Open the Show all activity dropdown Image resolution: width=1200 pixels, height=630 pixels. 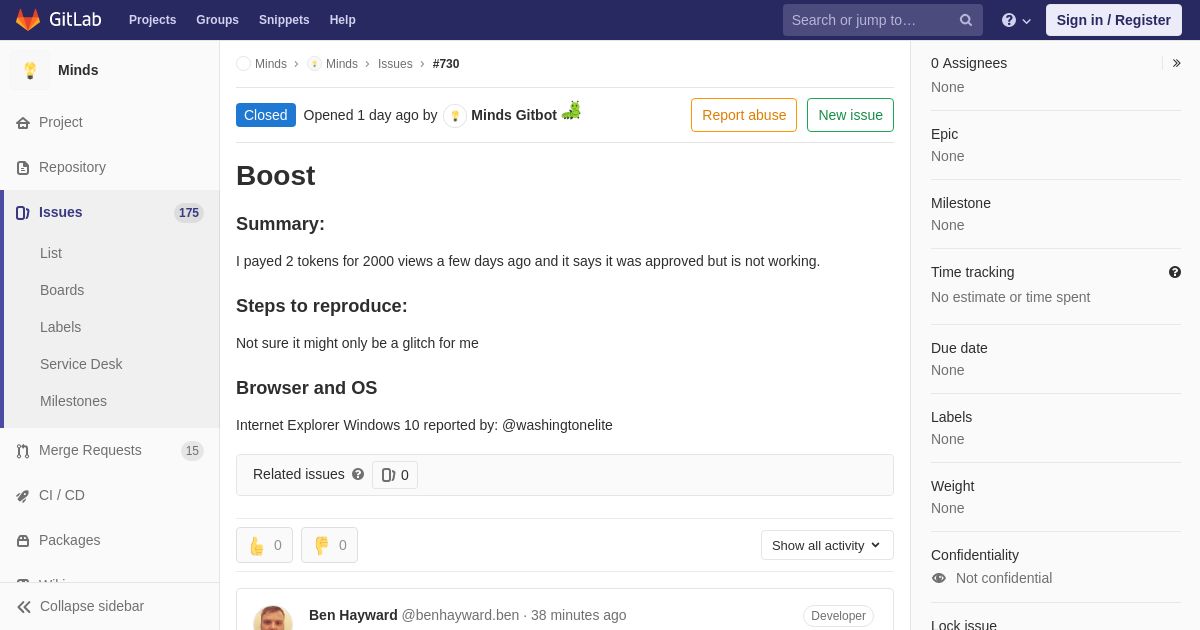(x=827, y=545)
